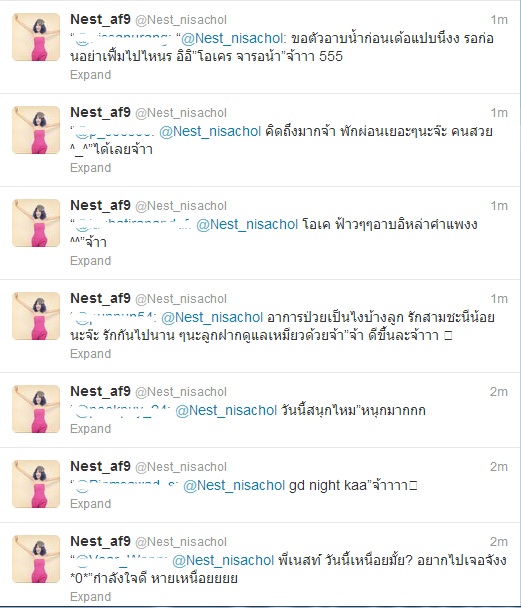This screenshot has width=521, height=608.
Task: Click the avatar on the last tweet
Action: coord(36,559)
